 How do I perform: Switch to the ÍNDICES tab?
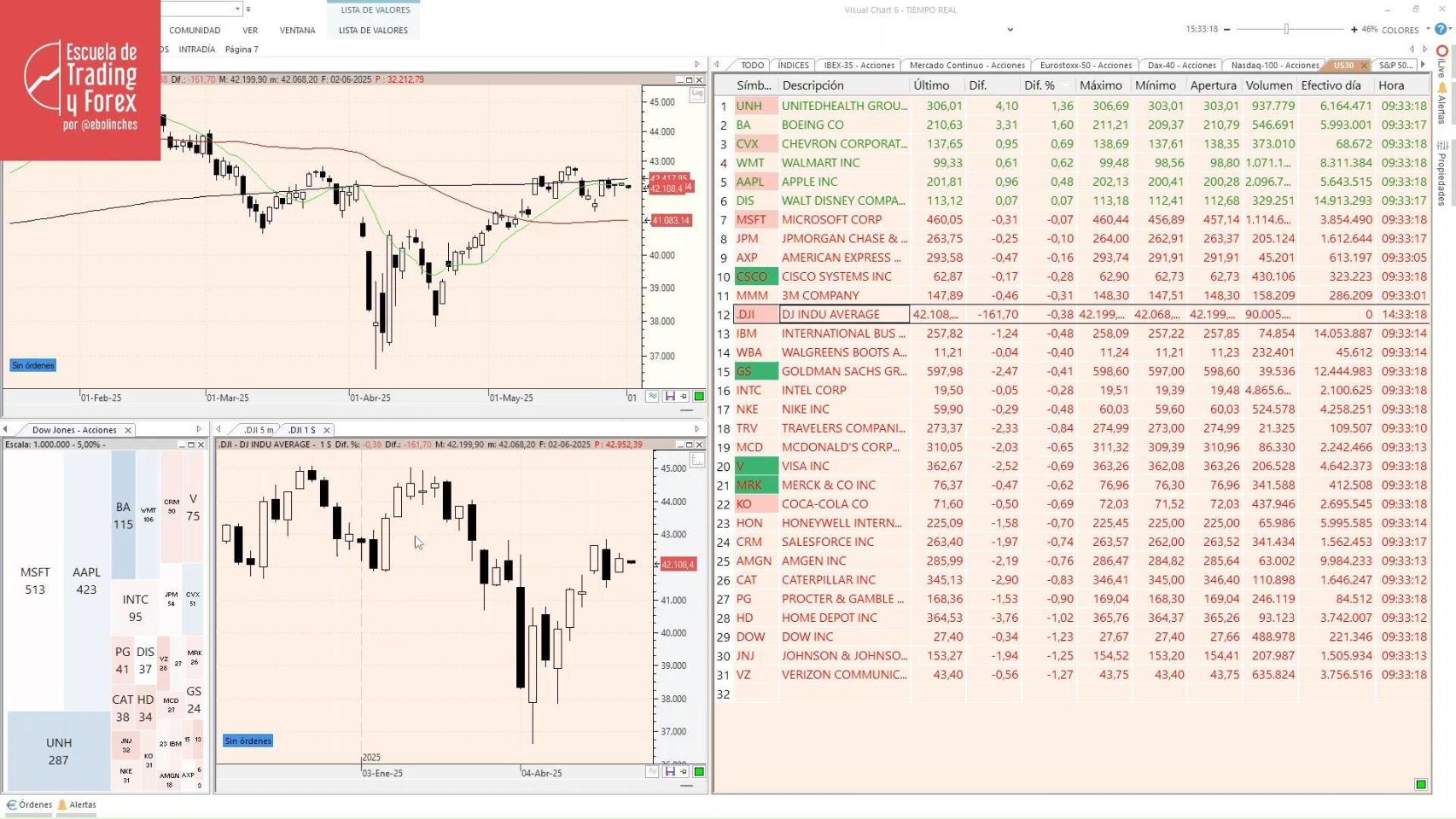[x=792, y=64]
